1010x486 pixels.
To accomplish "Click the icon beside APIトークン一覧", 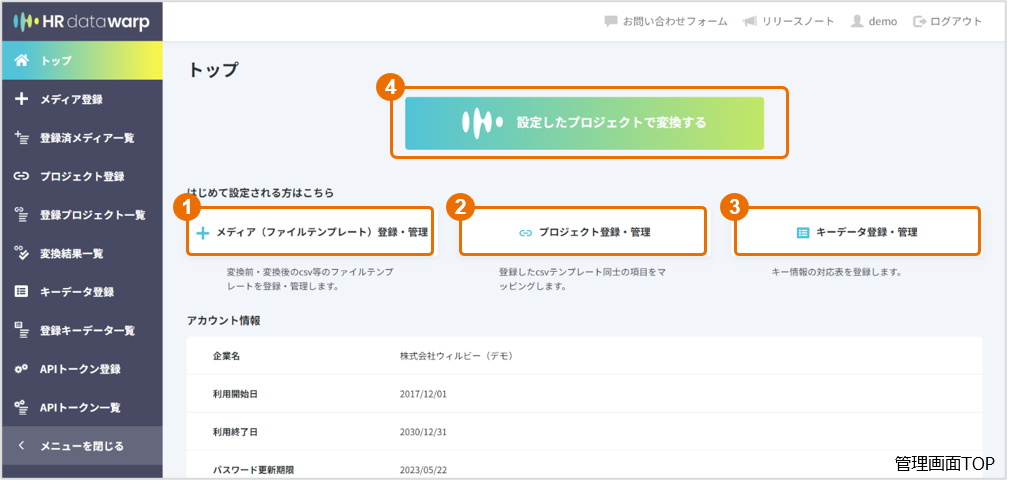I will [x=22, y=407].
